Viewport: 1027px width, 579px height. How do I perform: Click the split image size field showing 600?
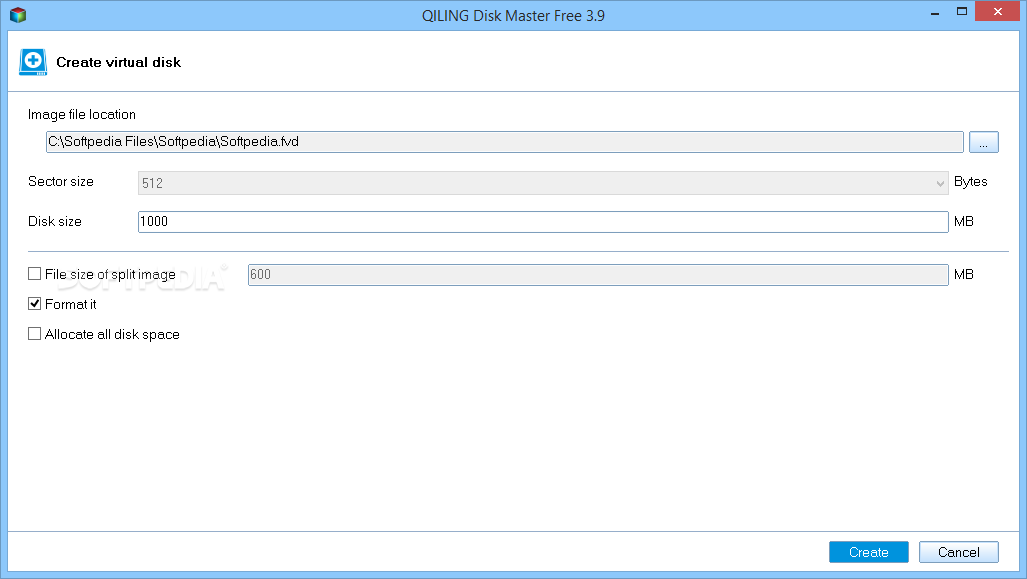pyautogui.click(x=597, y=275)
